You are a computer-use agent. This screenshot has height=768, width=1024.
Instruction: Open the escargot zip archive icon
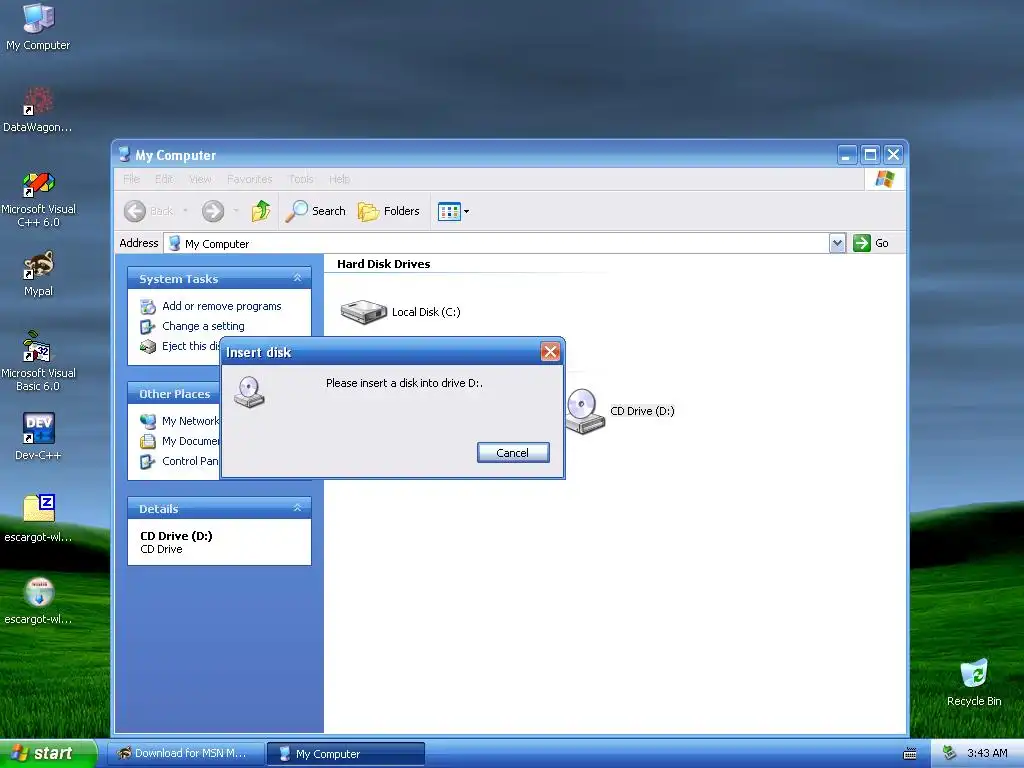pos(38,519)
